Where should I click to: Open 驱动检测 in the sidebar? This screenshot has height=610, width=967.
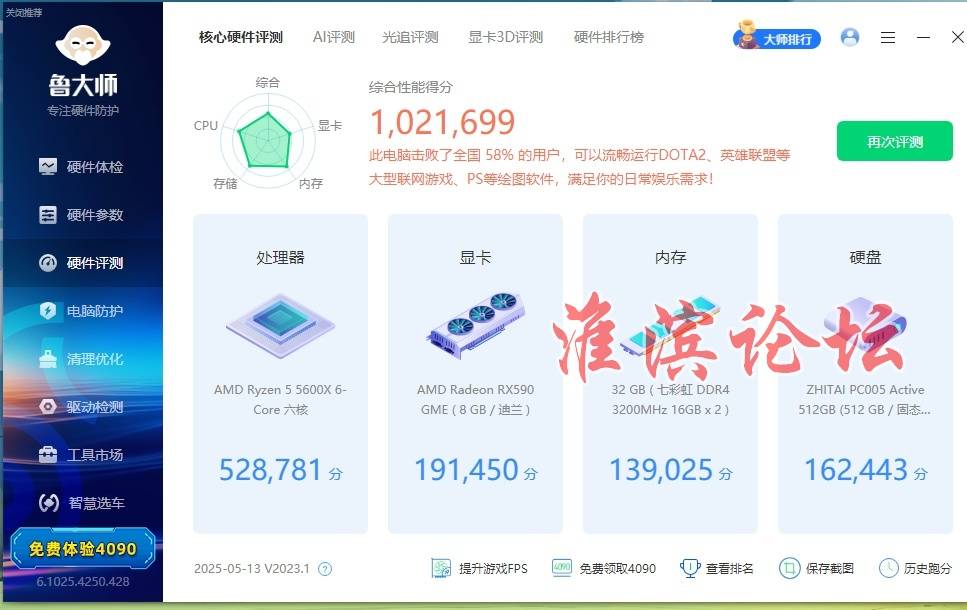[x=81, y=407]
